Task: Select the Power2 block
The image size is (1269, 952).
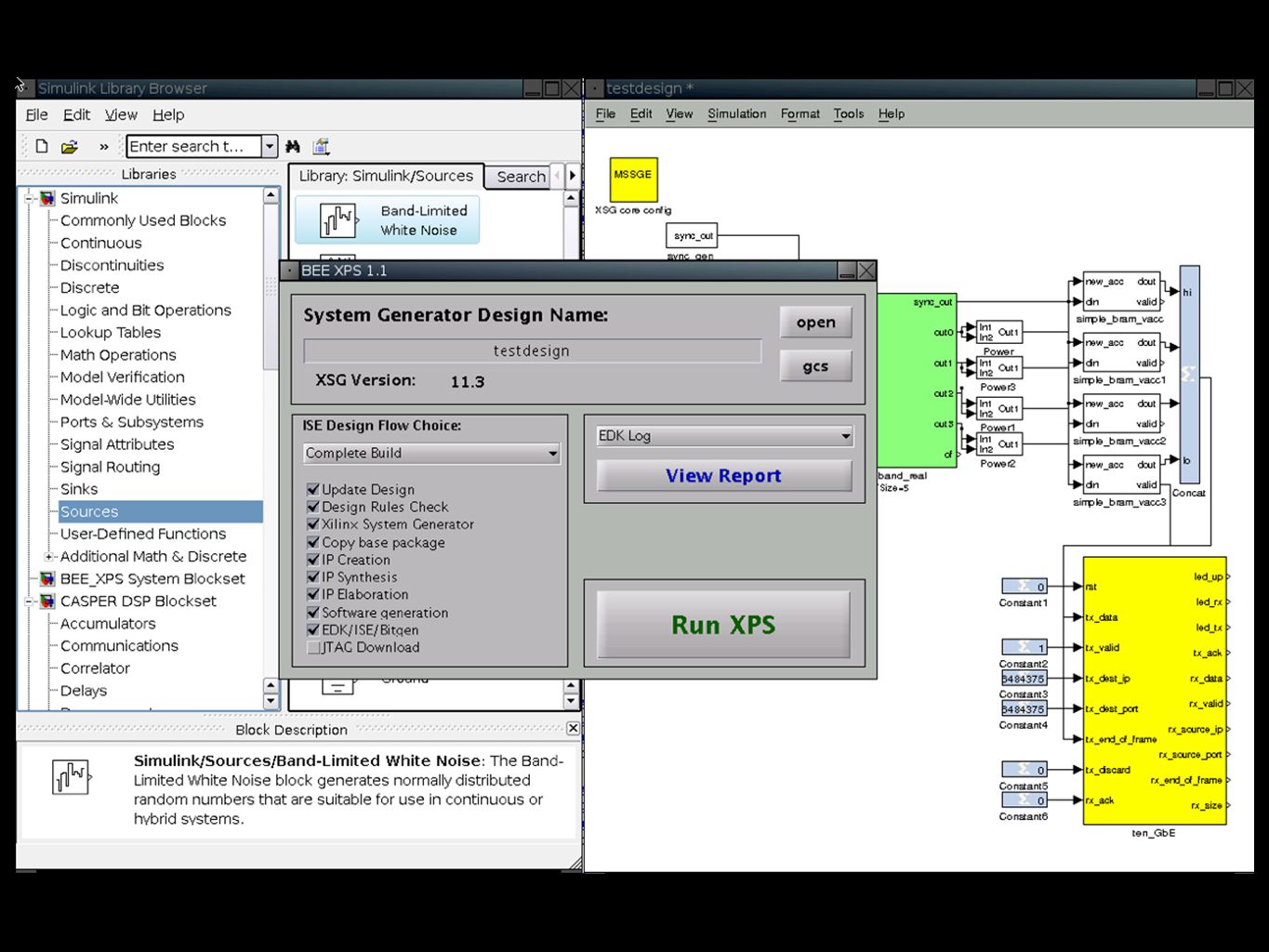Action: [x=998, y=444]
